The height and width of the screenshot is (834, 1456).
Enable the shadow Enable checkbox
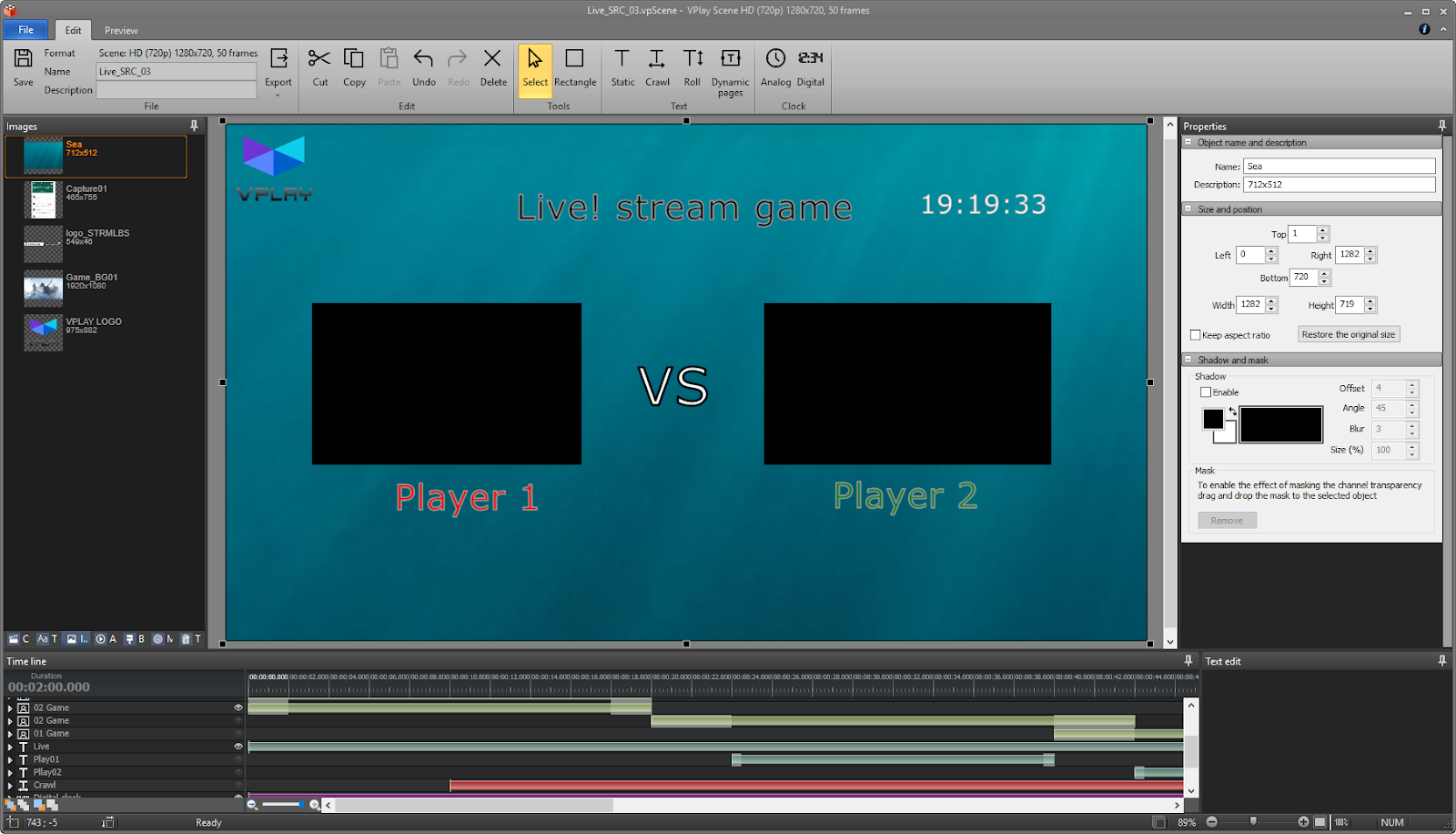[1206, 392]
